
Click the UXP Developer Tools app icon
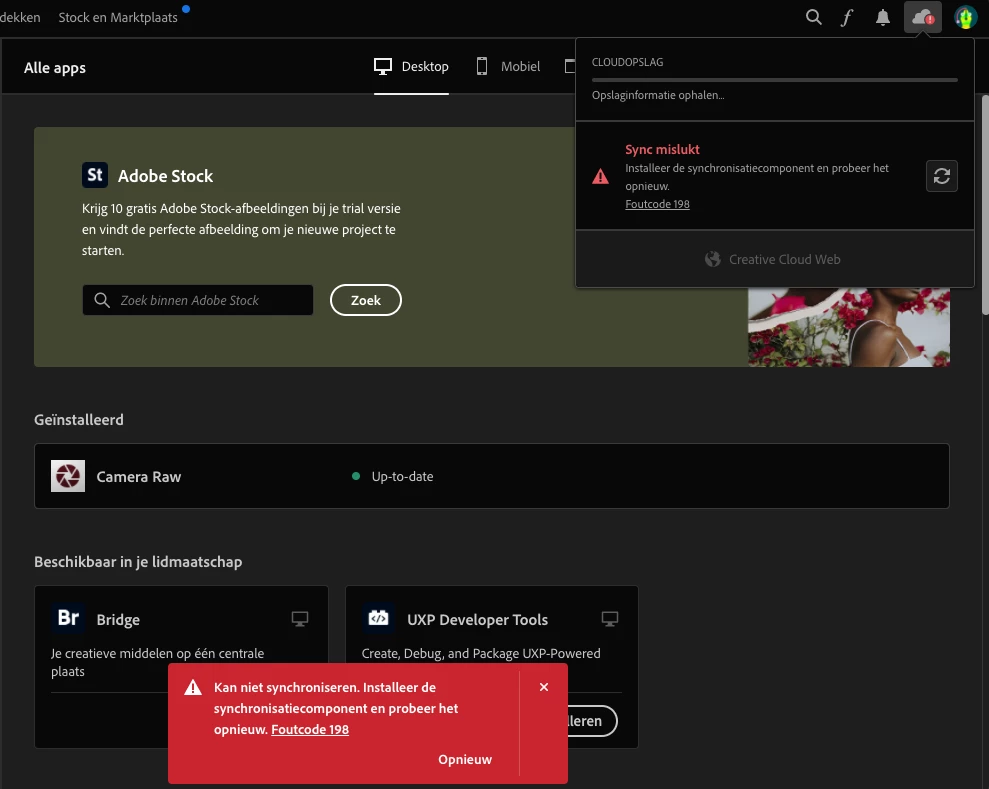coord(378,617)
